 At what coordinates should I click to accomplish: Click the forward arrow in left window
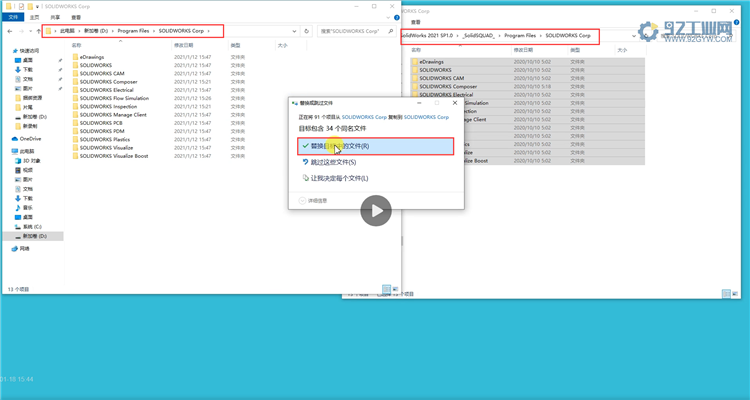coord(21,31)
